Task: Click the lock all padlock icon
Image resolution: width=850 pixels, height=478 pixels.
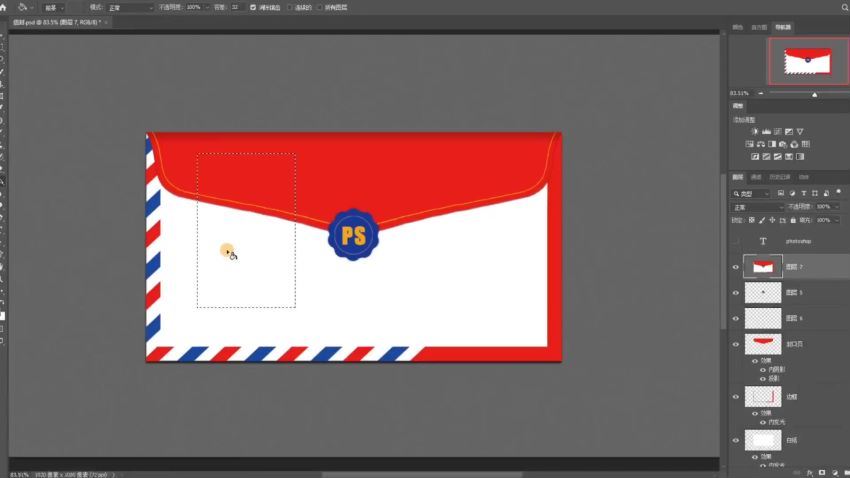Action: [x=793, y=220]
